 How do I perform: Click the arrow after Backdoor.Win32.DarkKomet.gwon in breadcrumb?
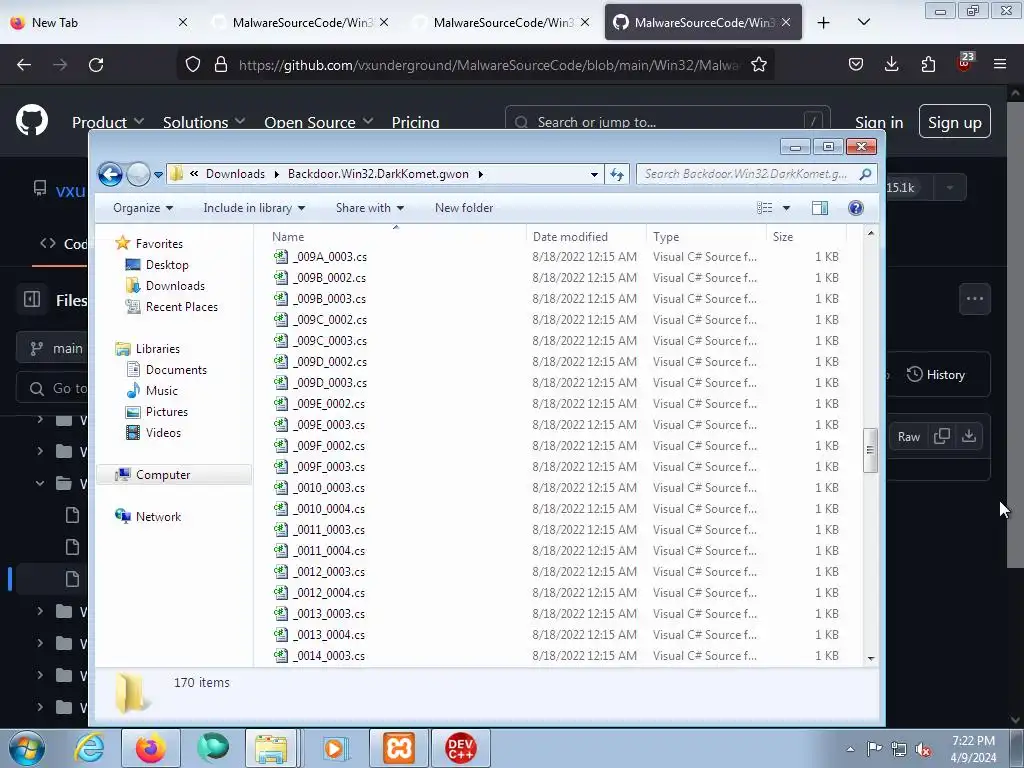pos(481,174)
